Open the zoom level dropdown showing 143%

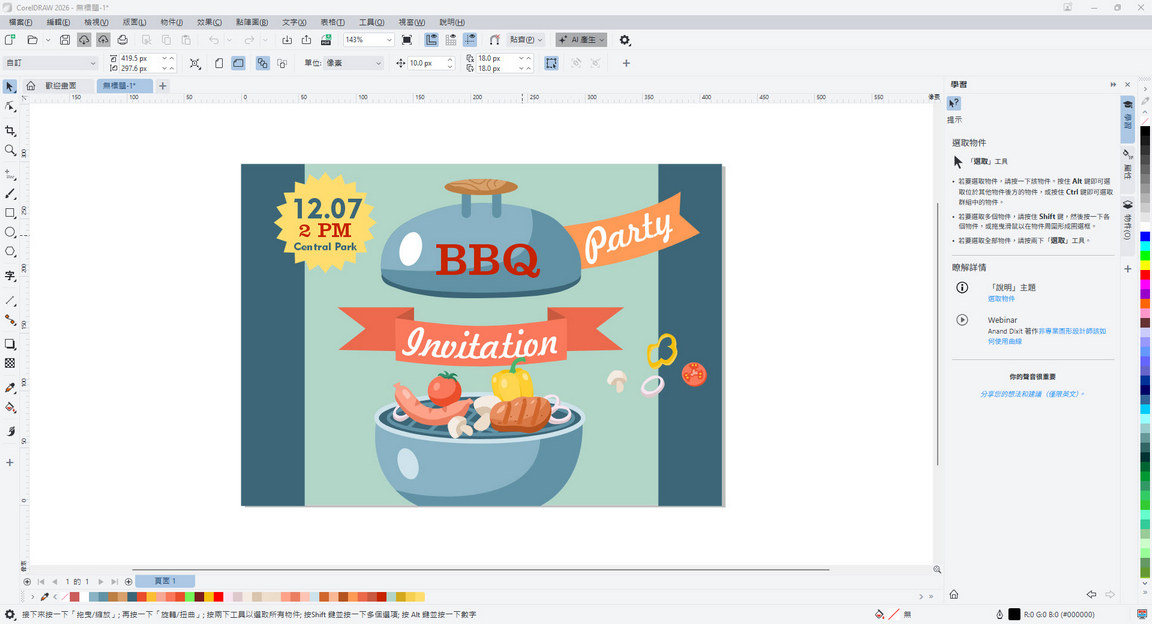pyautogui.click(x=387, y=39)
